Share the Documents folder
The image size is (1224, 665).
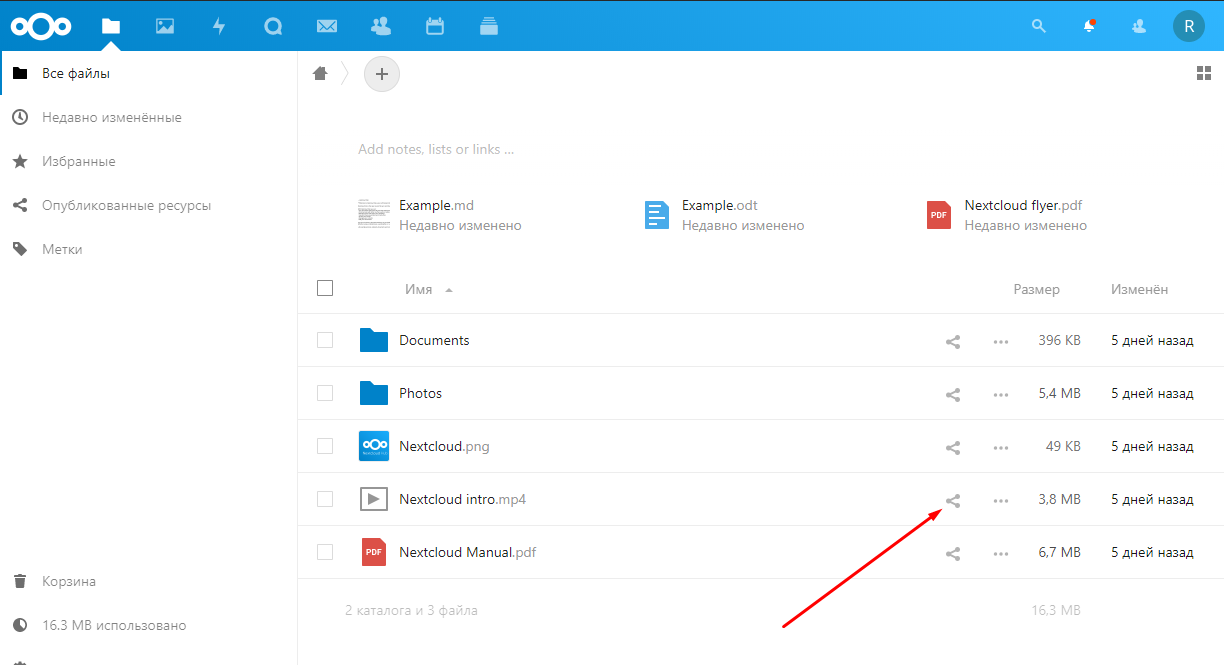pyautogui.click(x=953, y=341)
